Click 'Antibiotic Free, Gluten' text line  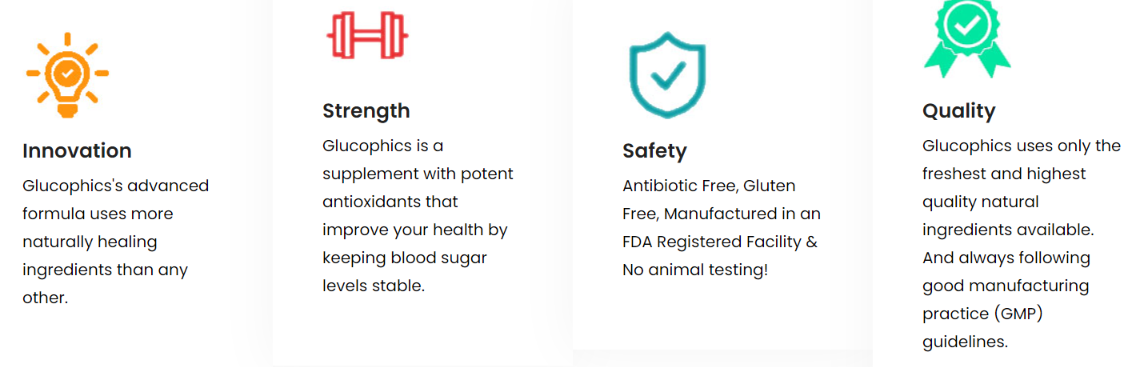coord(709,186)
